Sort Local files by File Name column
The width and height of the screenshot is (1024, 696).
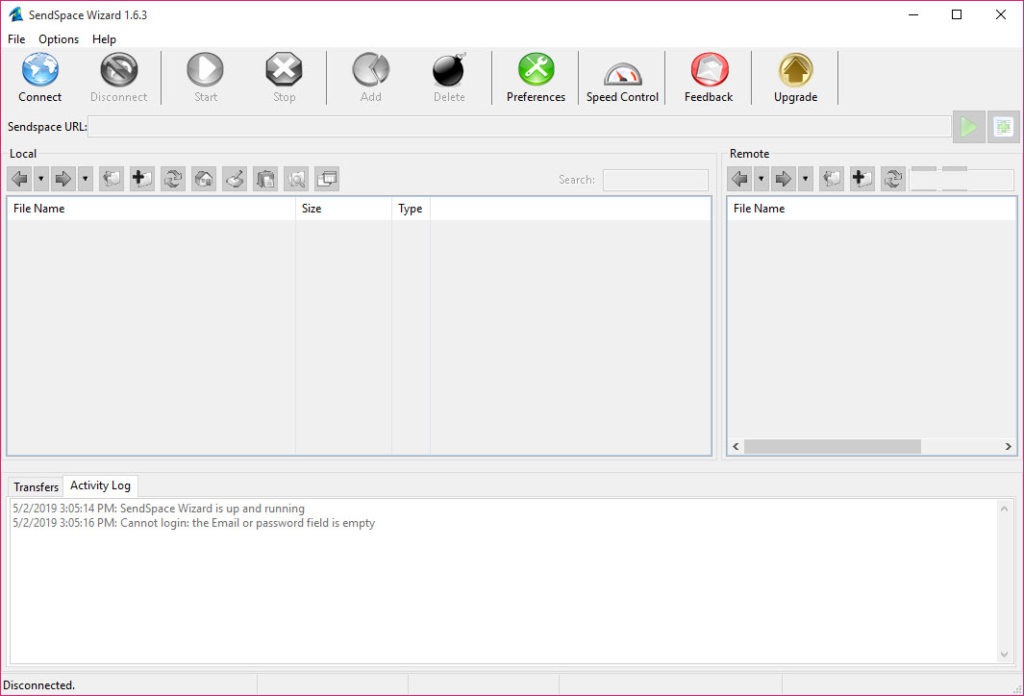151,208
